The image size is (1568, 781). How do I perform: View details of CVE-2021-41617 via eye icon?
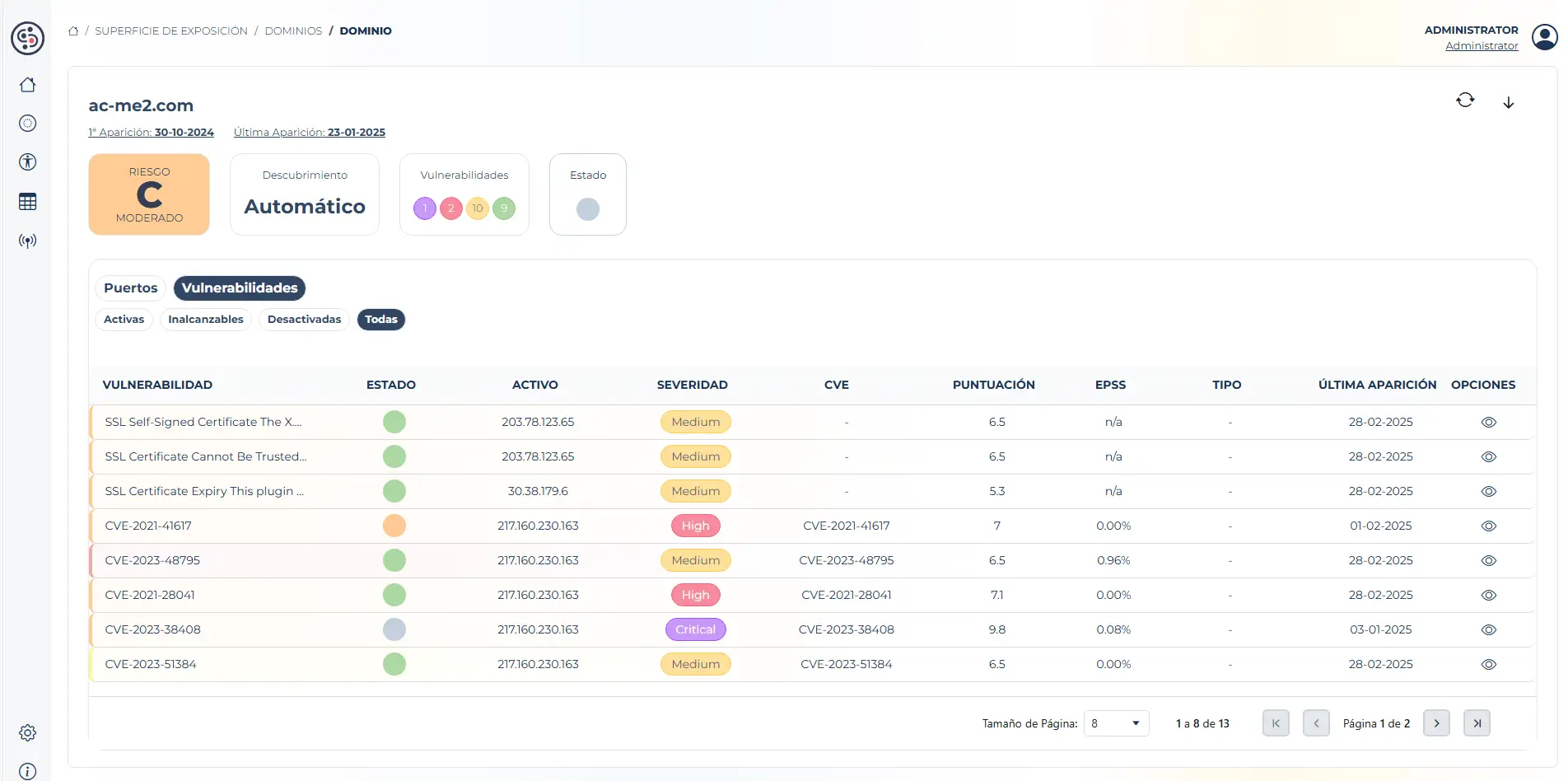(x=1488, y=526)
